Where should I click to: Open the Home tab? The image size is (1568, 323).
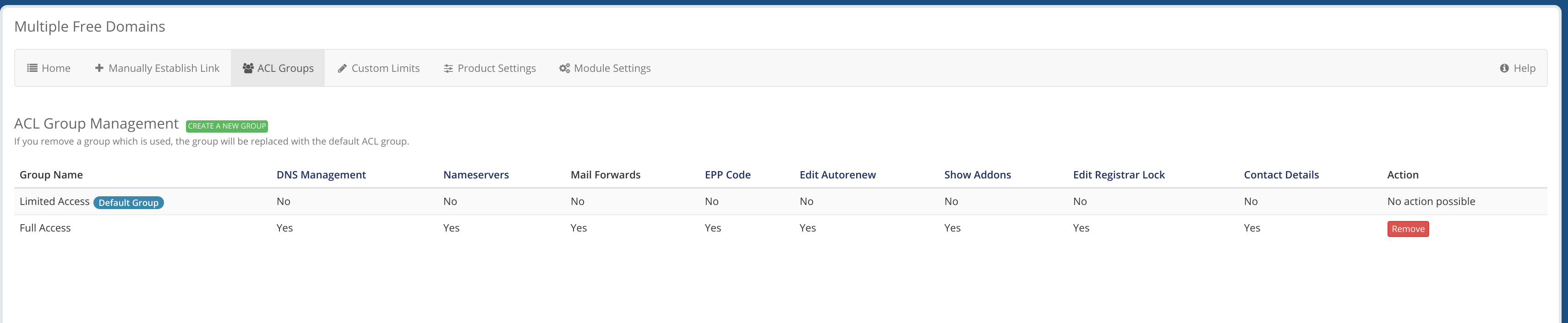(49, 68)
